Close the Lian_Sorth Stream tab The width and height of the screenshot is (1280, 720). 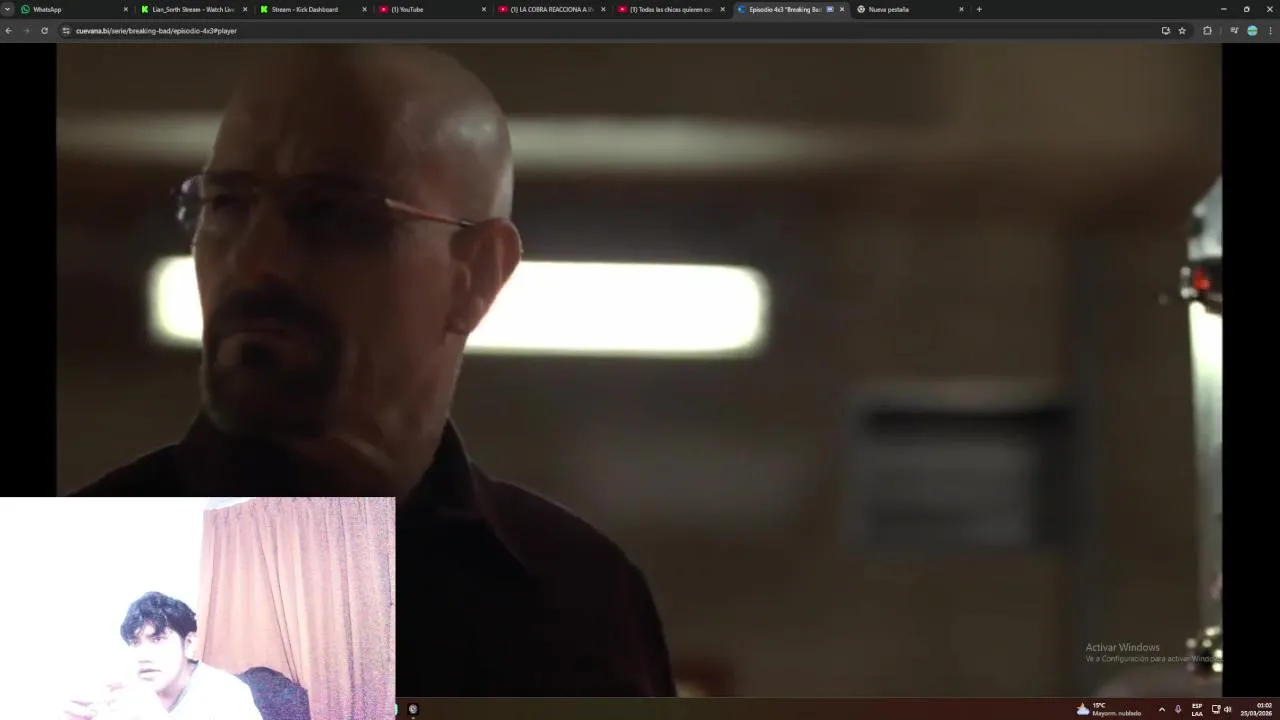[245, 9]
